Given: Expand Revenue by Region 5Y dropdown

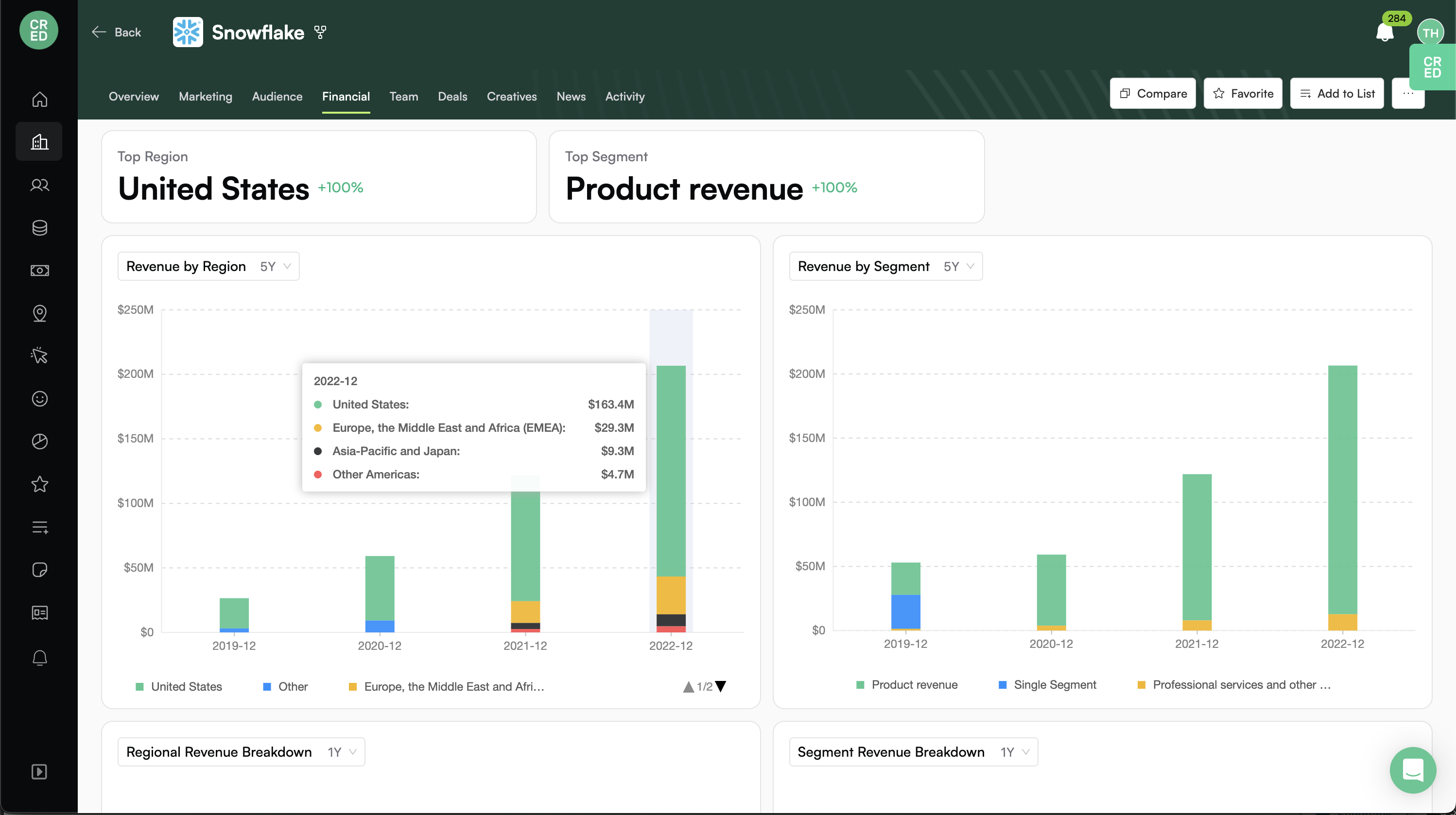Looking at the screenshot, I should click(208, 266).
